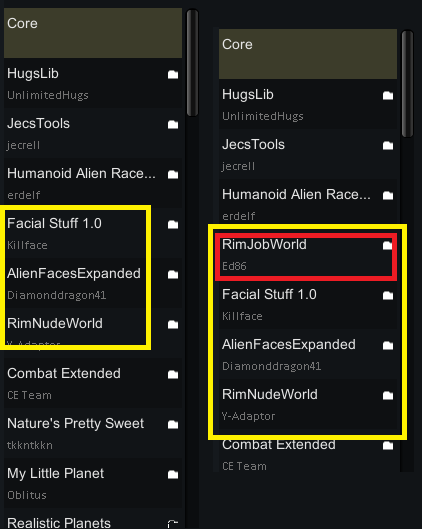Select Humanoid Alien Race row in right list

(x=308, y=204)
